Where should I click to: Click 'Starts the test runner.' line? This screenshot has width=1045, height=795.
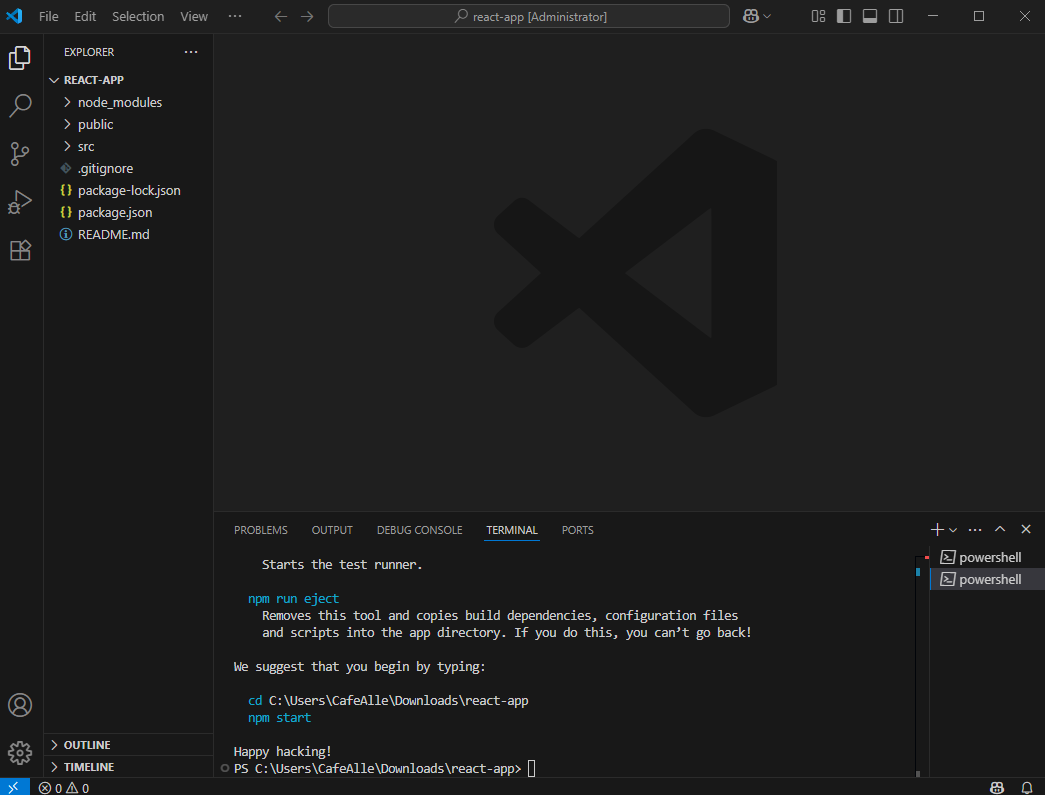coord(342,564)
